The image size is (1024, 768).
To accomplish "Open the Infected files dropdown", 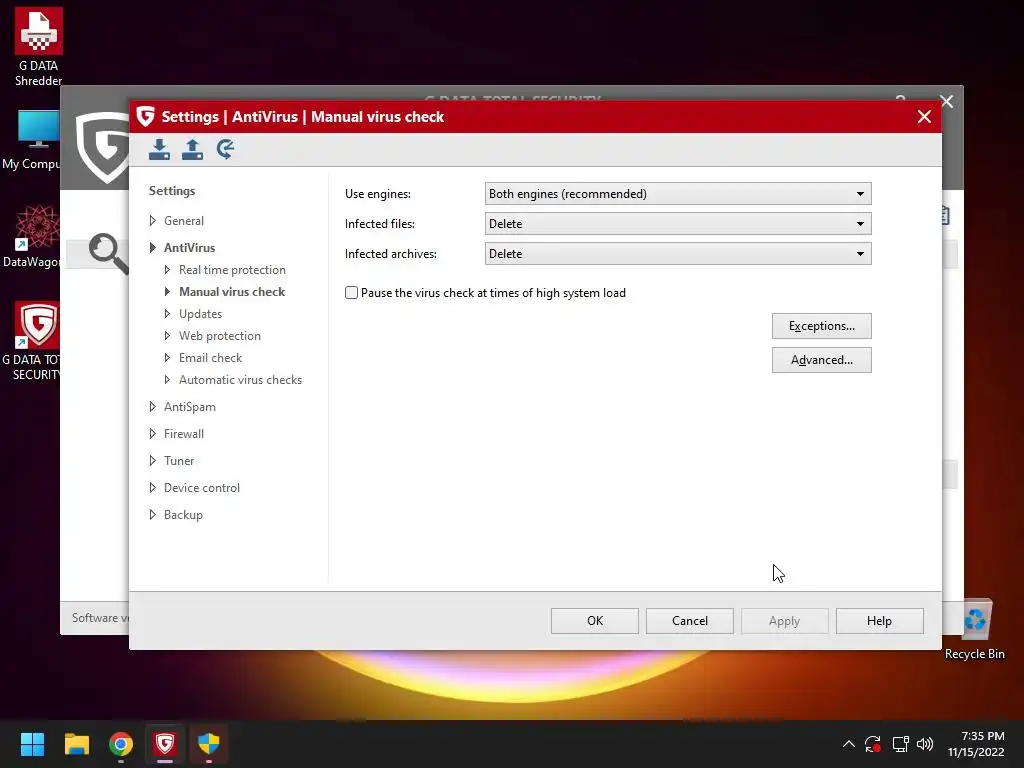I will click(678, 224).
